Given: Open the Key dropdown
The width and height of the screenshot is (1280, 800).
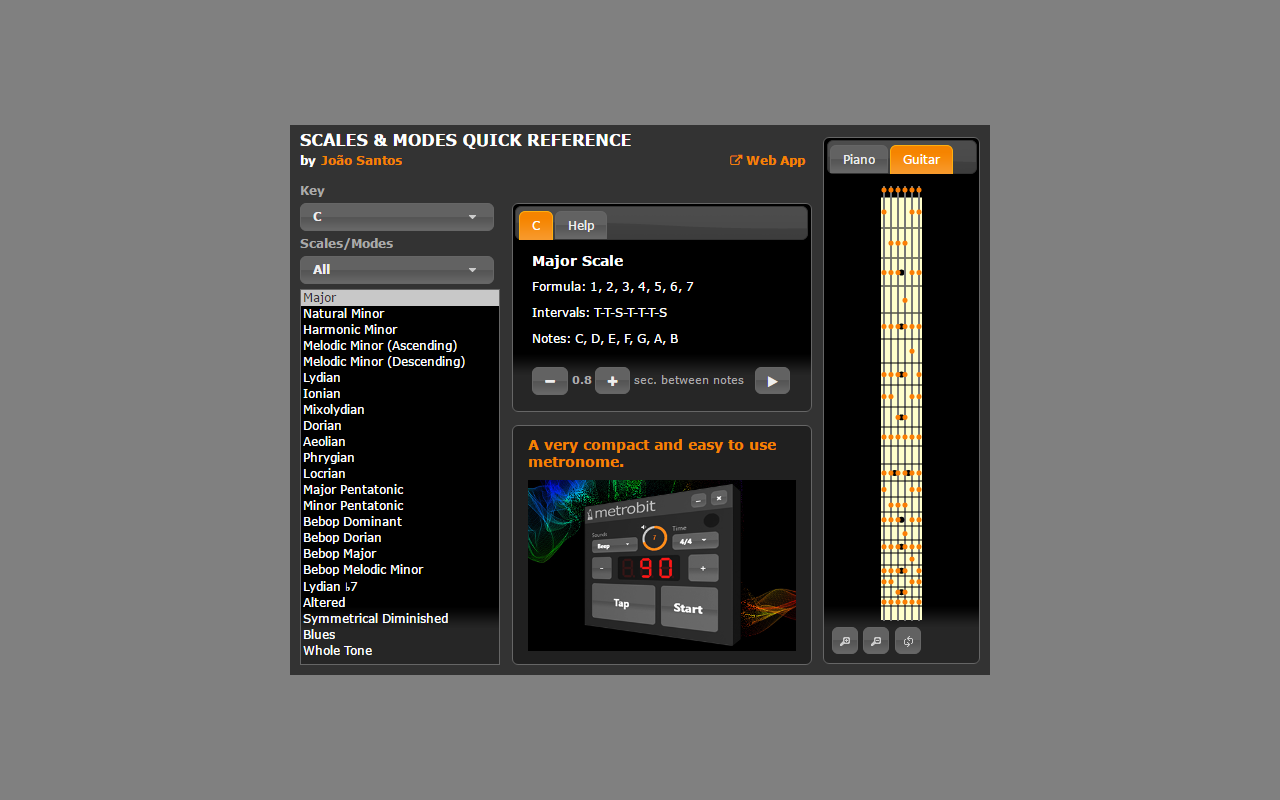Looking at the screenshot, I should (396, 216).
